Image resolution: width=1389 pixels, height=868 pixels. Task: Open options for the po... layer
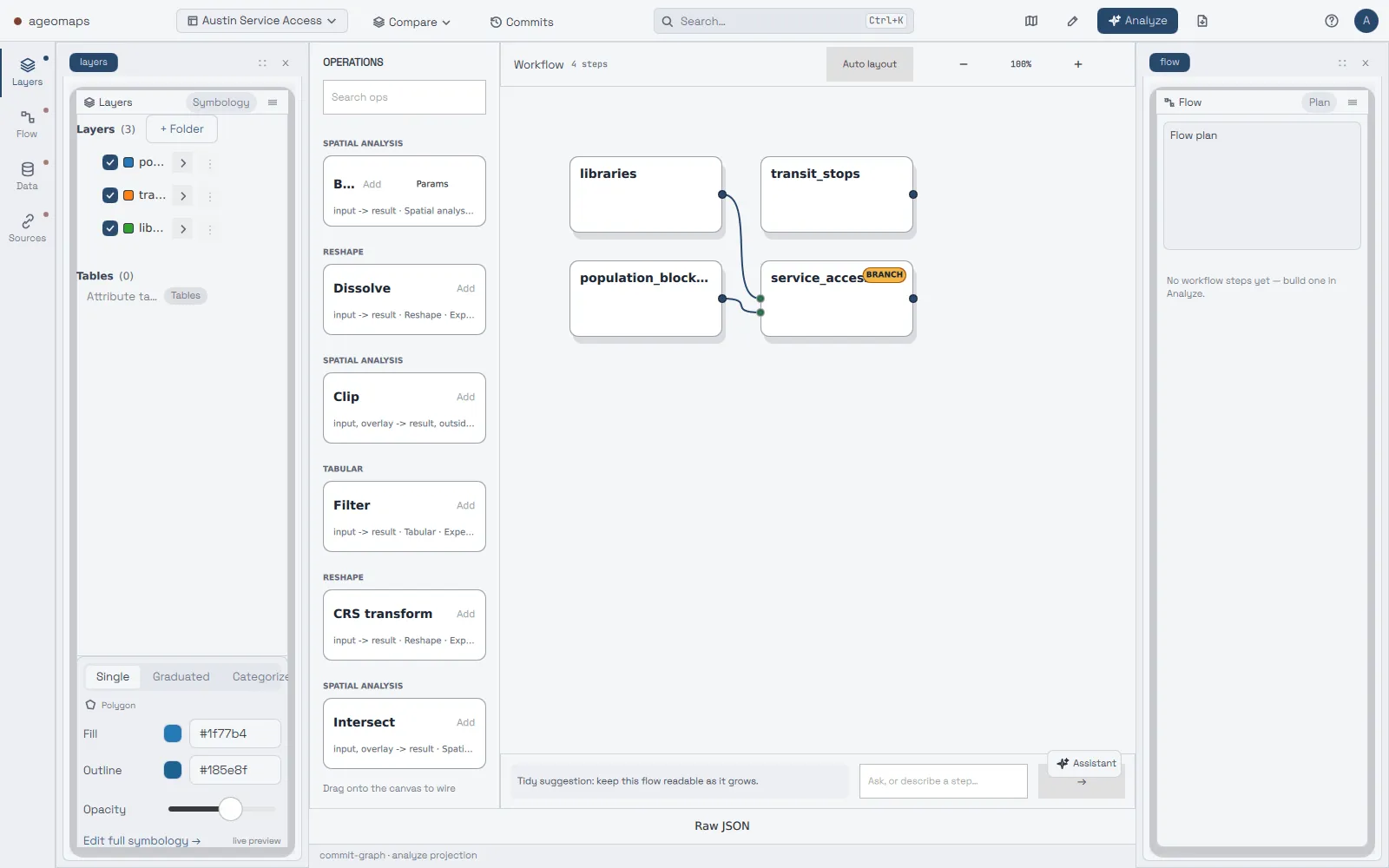point(210,163)
